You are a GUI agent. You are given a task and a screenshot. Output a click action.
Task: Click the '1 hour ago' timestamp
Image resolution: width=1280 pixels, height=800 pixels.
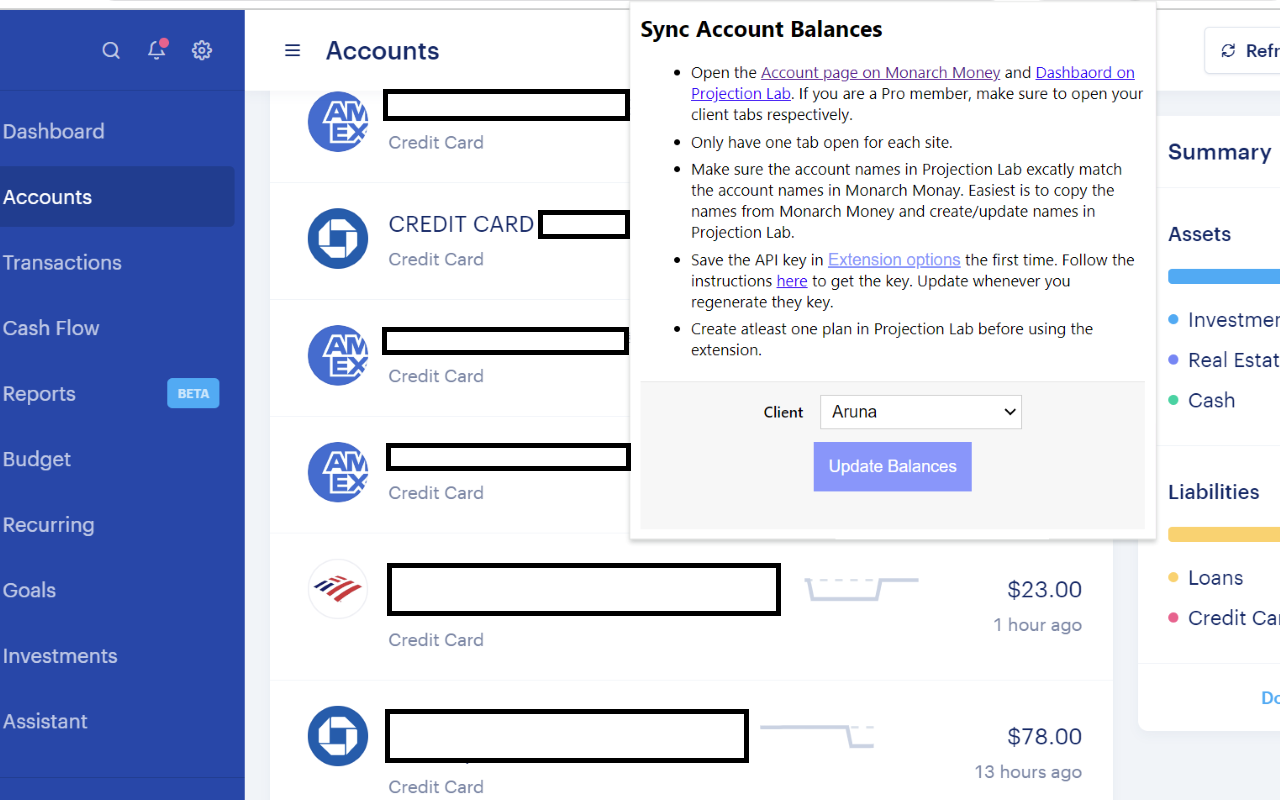tap(1038, 625)
